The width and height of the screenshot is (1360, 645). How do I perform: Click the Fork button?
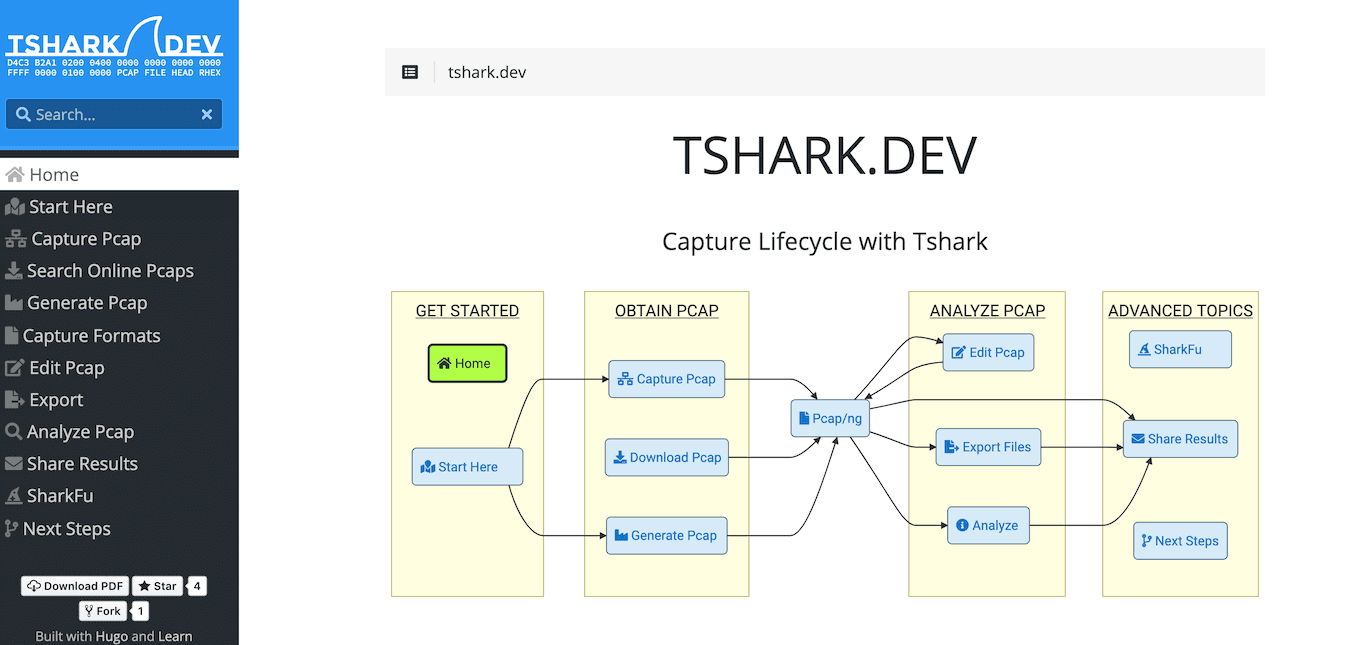click(102, 610)
